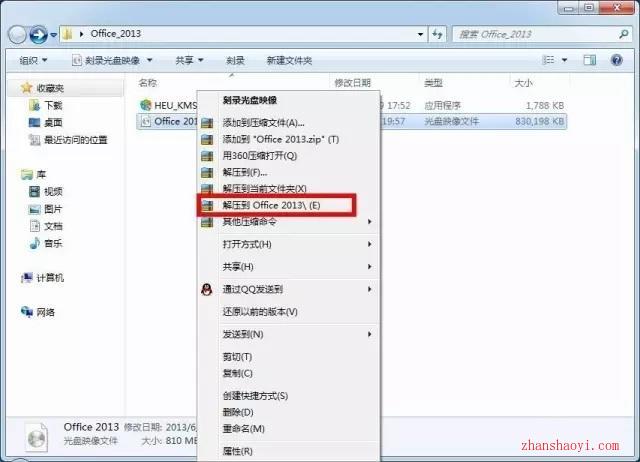Choose 剪切(T) in context menu
This screenshot has width=640, height=462.
289,357
